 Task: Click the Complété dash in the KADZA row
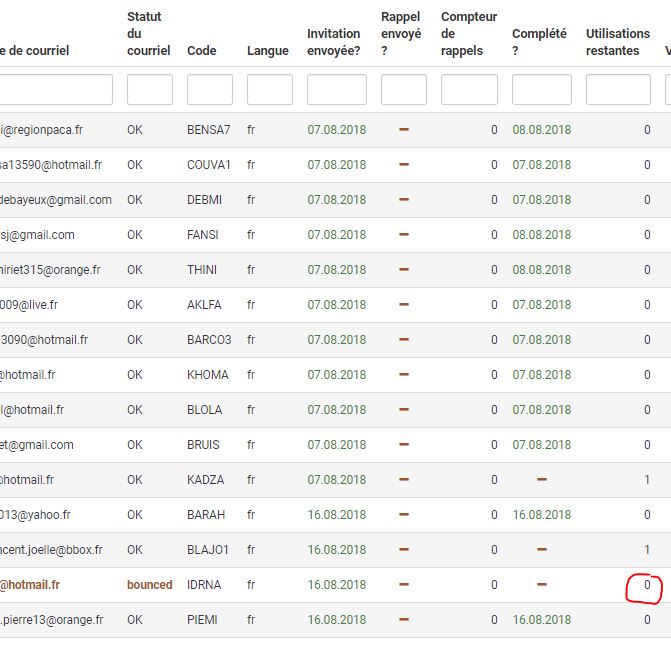pos(541,480)
